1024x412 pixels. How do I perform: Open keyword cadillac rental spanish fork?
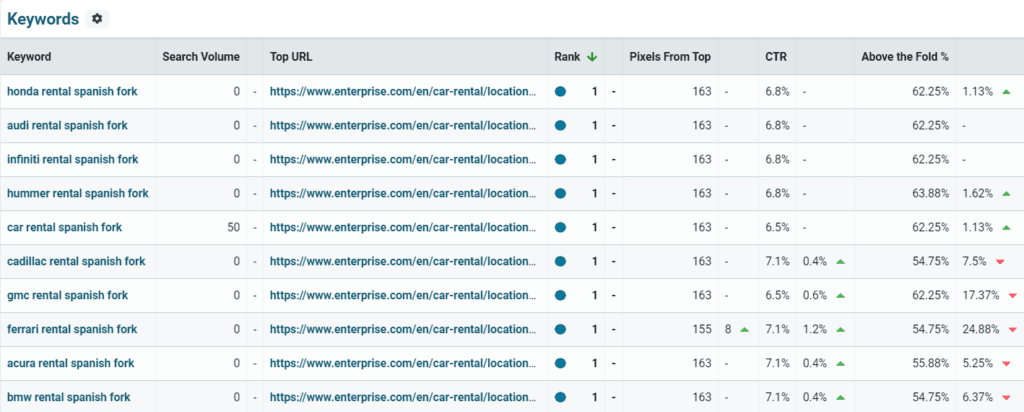pos(76,261)
